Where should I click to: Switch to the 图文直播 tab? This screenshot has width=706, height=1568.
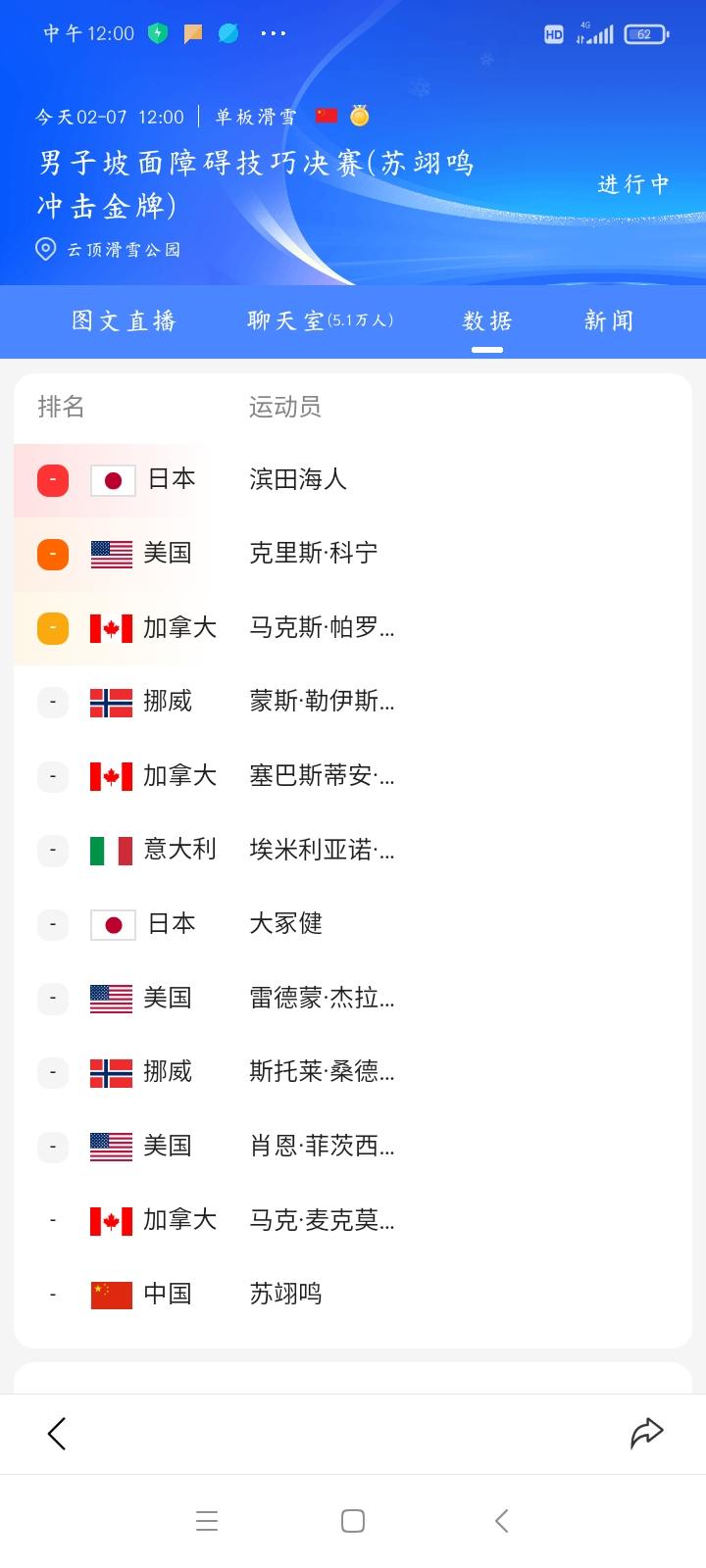tap(124, 320)
